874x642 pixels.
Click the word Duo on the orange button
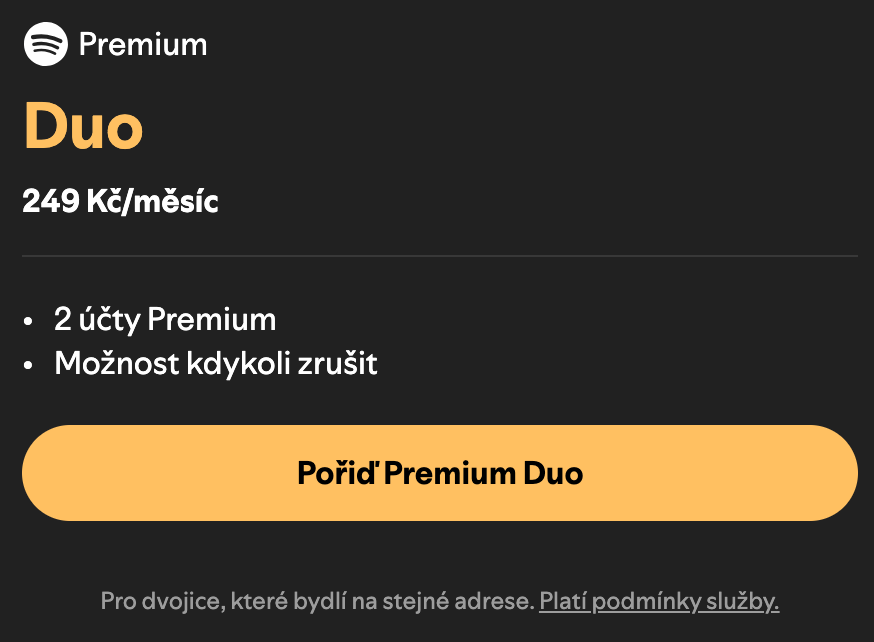pyautogui.click(x=553, y=473)
